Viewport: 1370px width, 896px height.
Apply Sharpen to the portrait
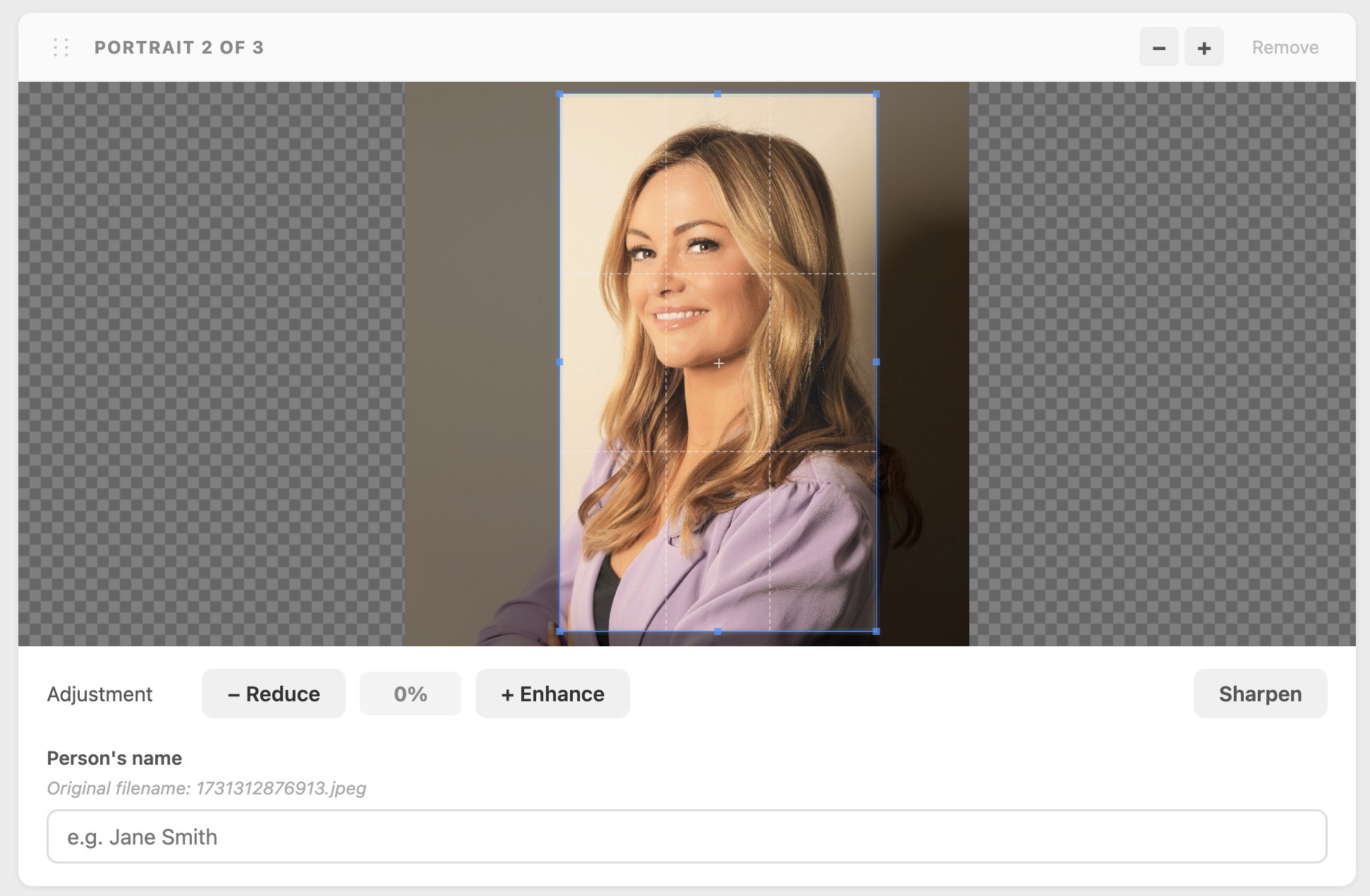click(1260, 694)
